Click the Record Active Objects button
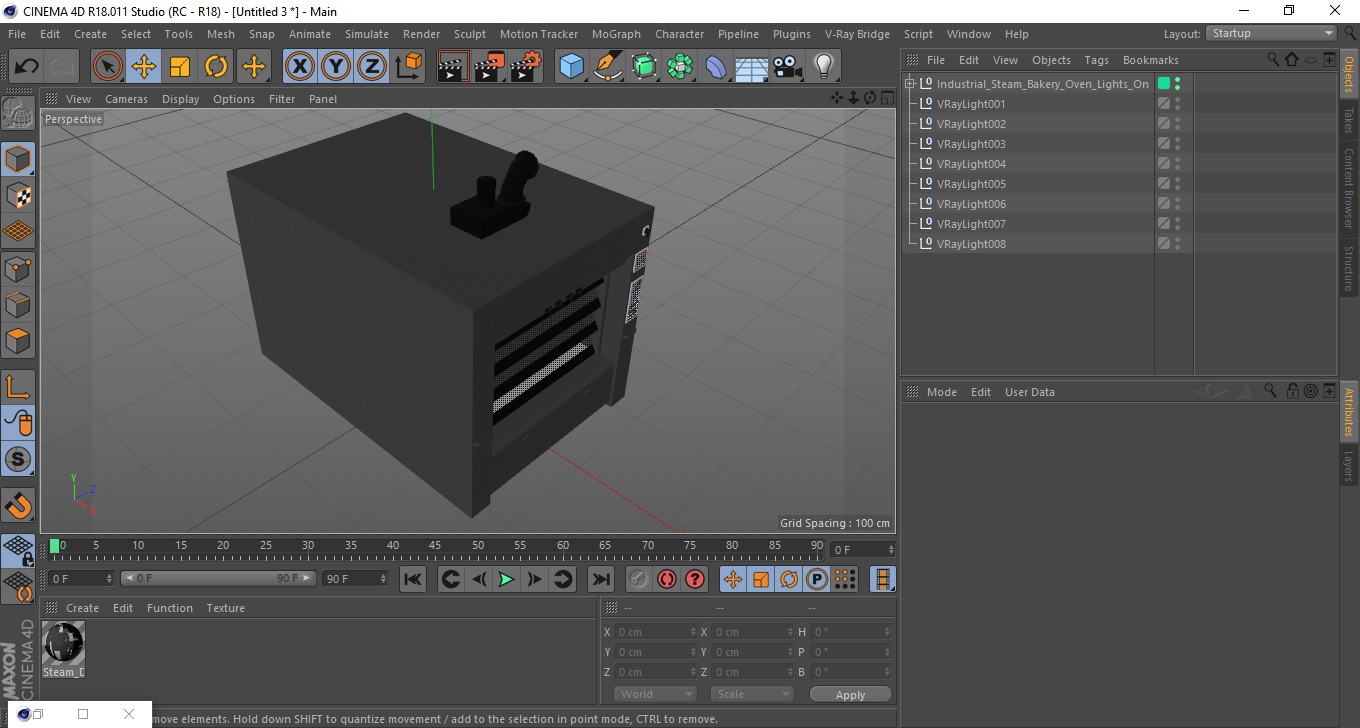Viewport: 1360px width, 728px height. [639, 579]
